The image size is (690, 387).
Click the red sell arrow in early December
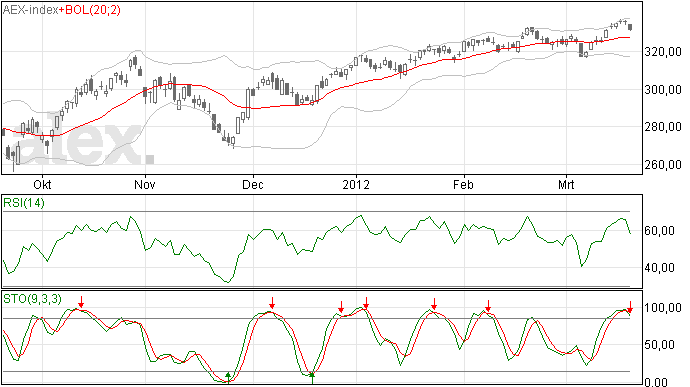[272, 303]
